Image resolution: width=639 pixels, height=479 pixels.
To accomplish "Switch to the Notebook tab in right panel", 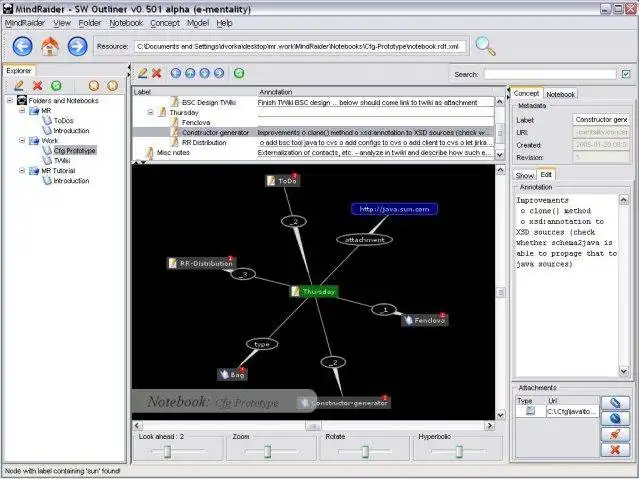I will (x=560, y=94).
